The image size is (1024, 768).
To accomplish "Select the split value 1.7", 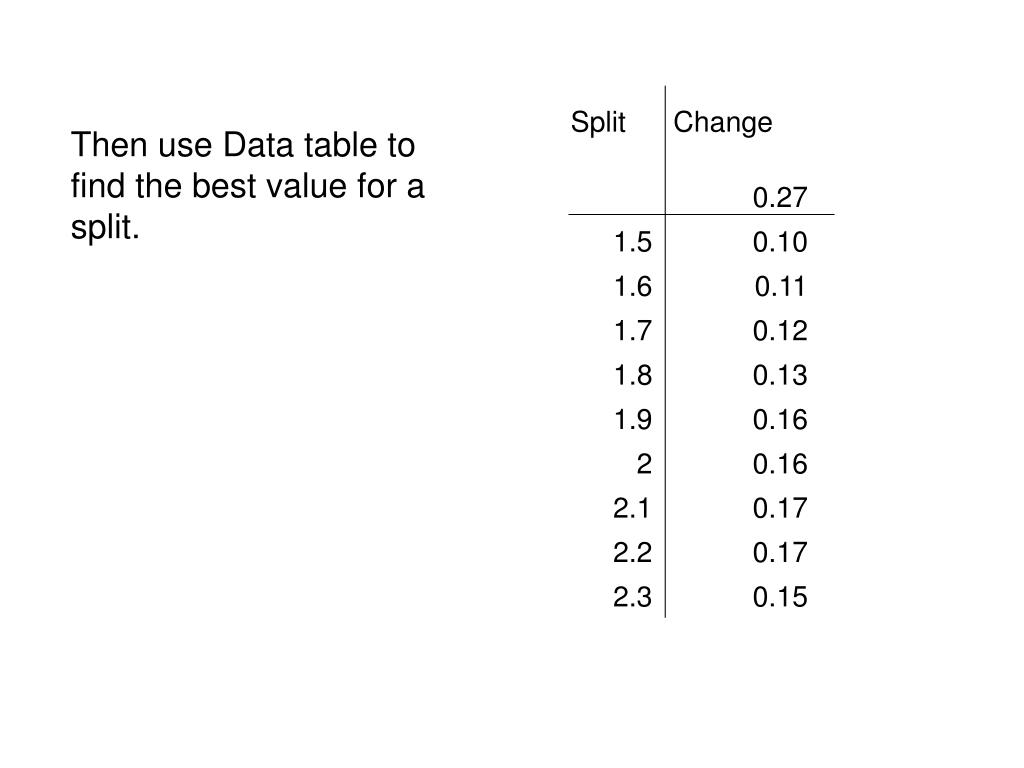I will (632, 331).
